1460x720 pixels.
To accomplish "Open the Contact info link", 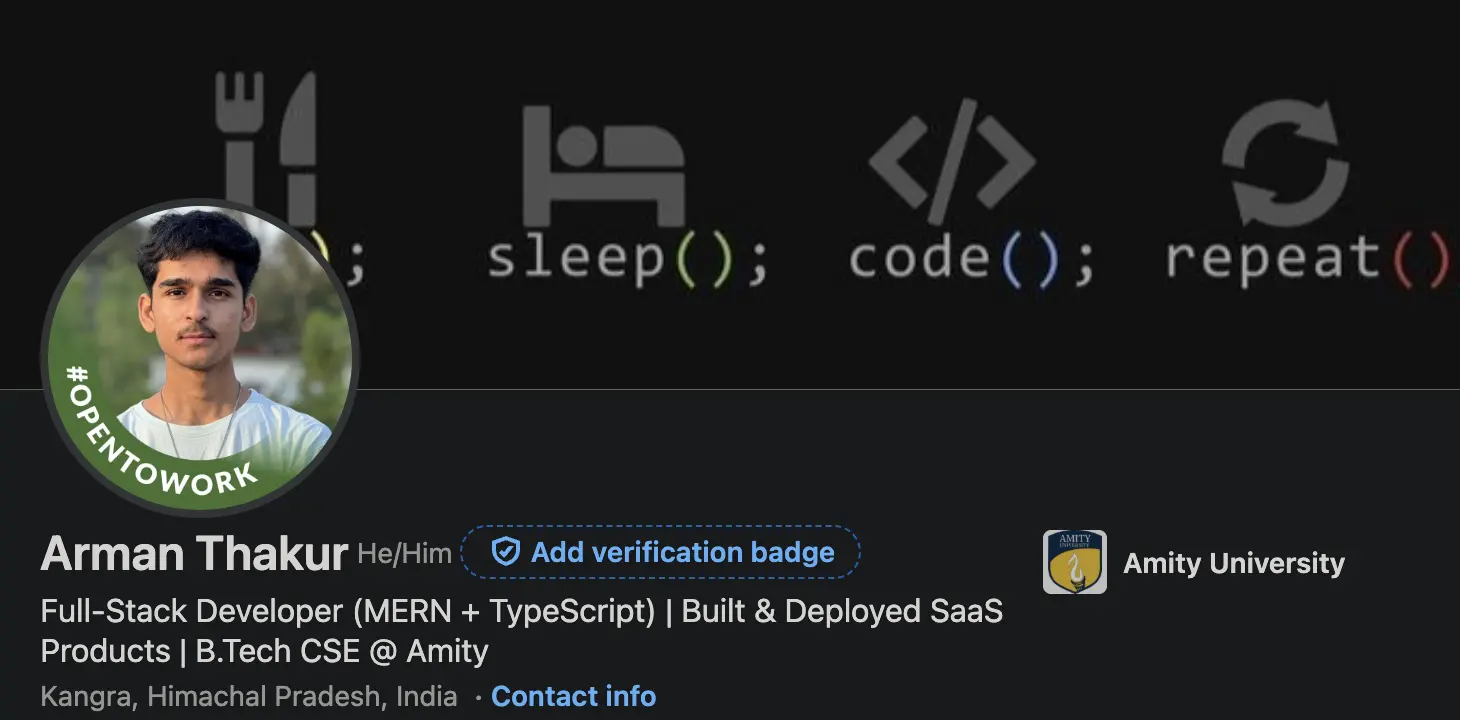I will pyautogui.click(x=573, y=696).
